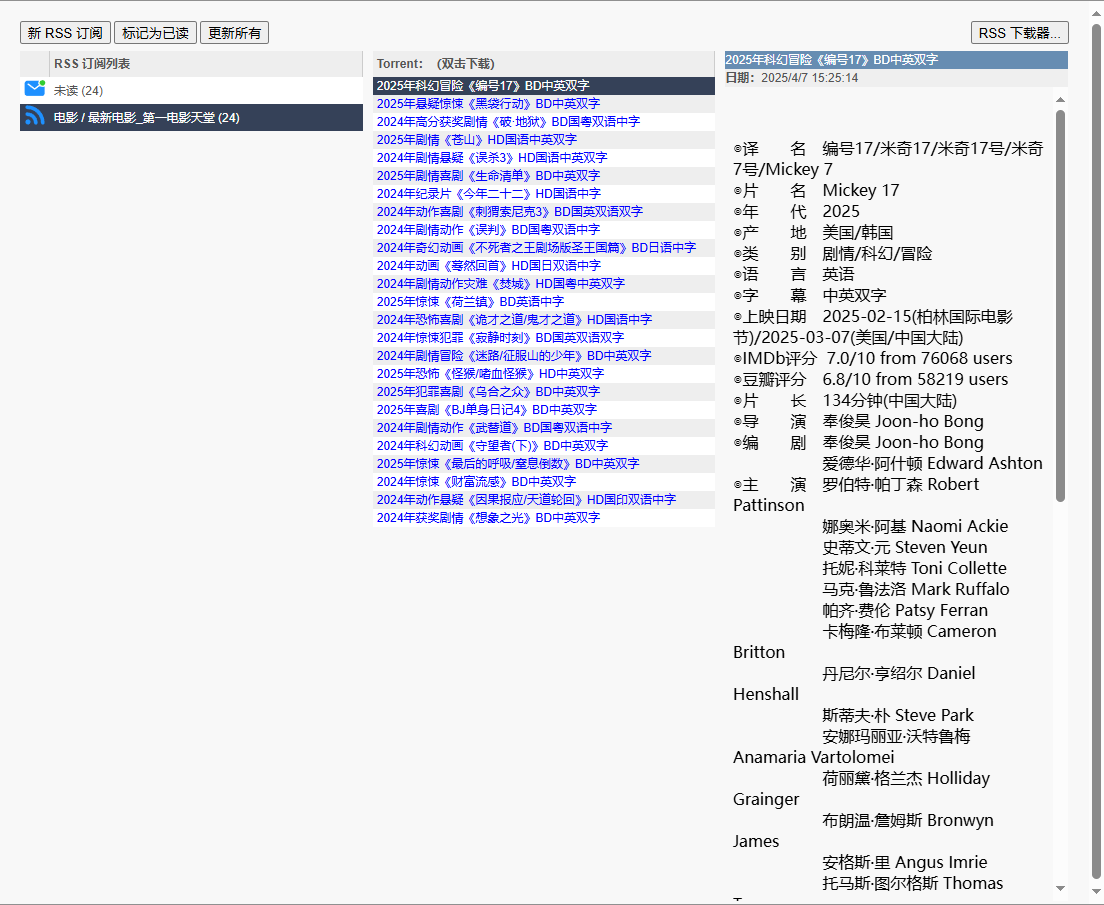This screenshot has height=905, width=1104.
Task: Open 2025年悬疑惊悚《黑袋行动》 entry
Action: click(488, 104)
